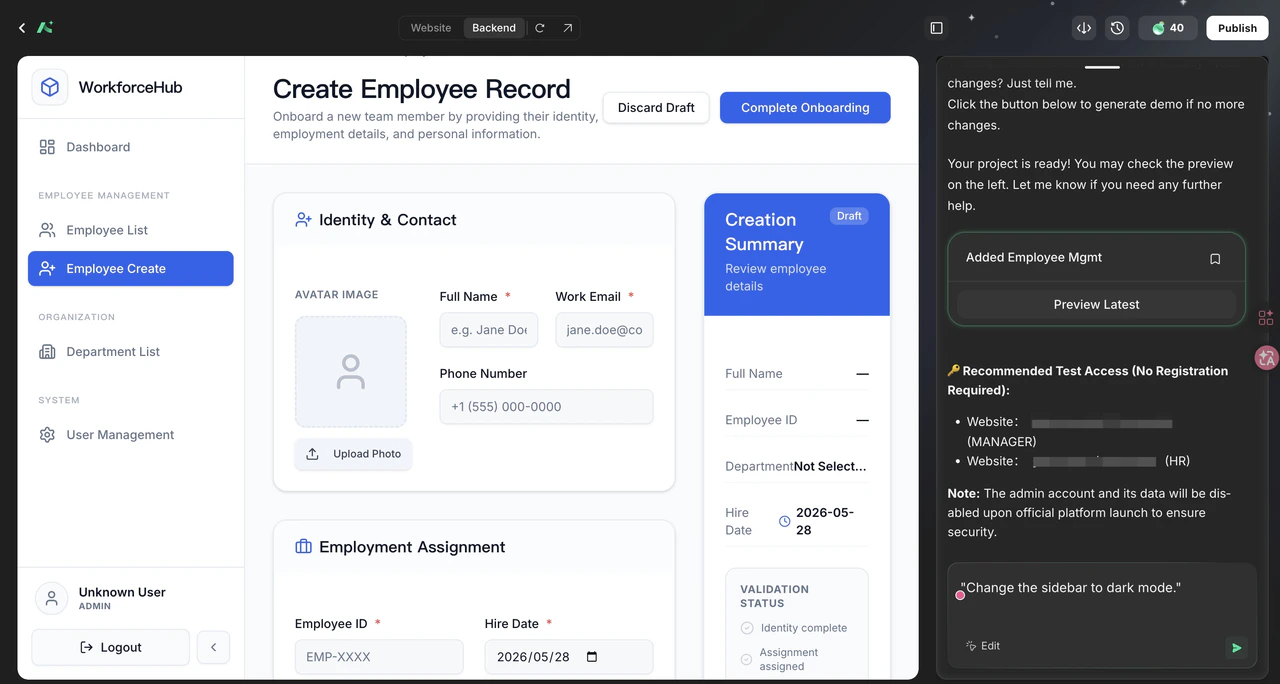This screenshot has width=1280, height=684.
Task: Focus the Work Email input field
Action: pos(604,330)
